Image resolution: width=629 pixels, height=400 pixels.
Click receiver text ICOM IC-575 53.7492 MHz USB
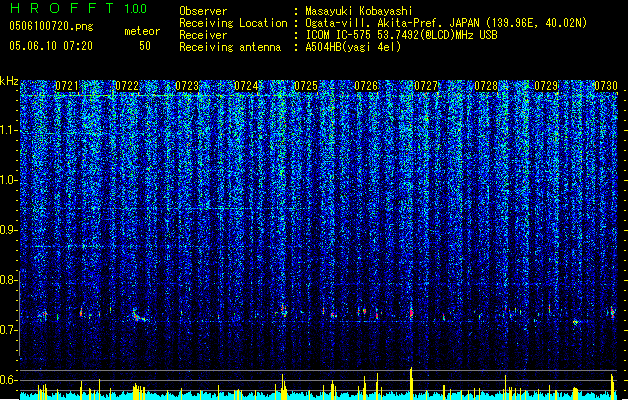point(401,35)
